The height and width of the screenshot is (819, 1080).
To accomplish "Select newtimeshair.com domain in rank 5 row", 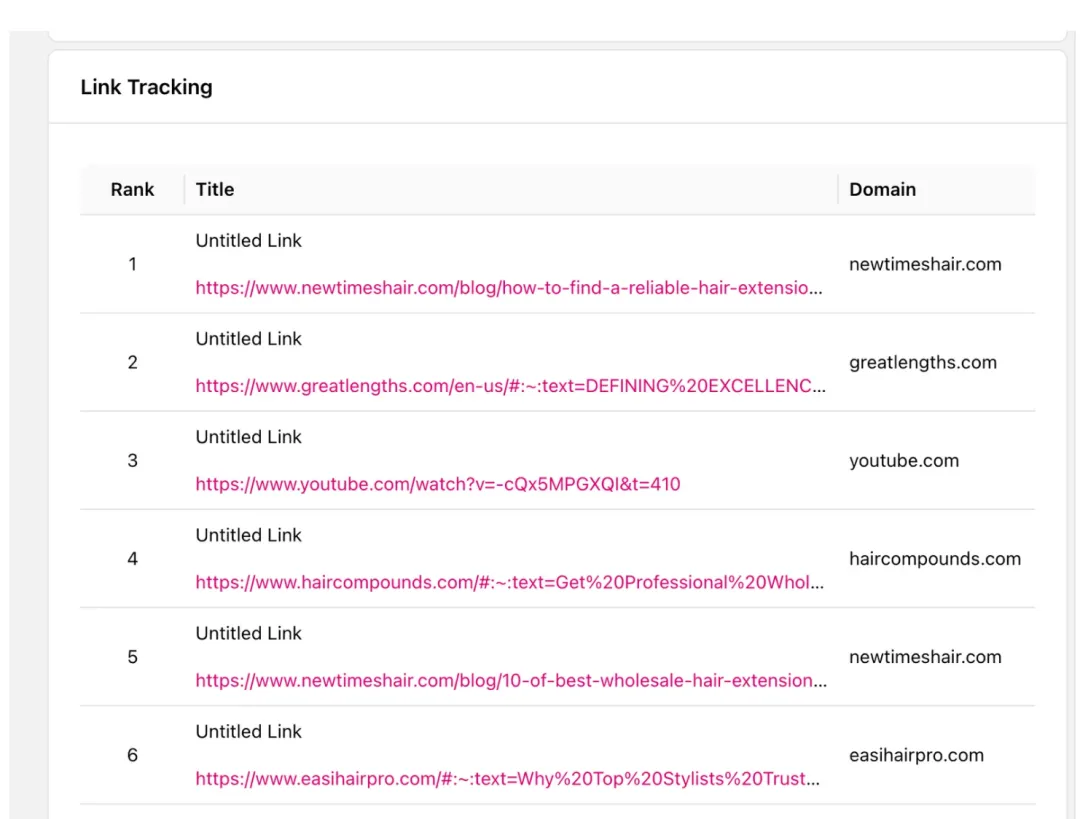I will point(924,657).
